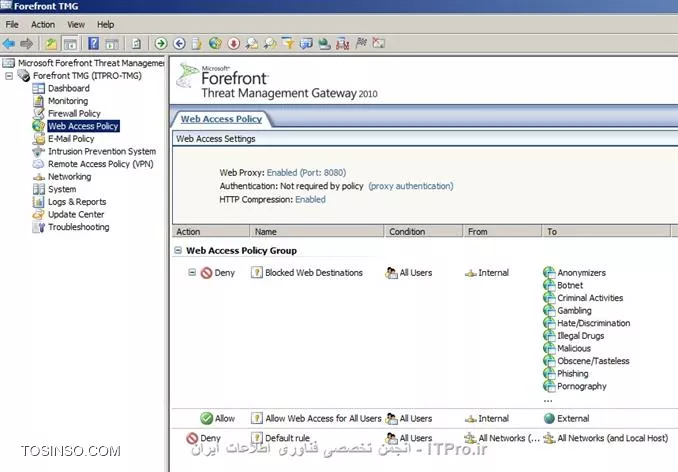This screenshot has height=472, width=678.
Task: Click the Action column header
Action: tap(211, 232)
